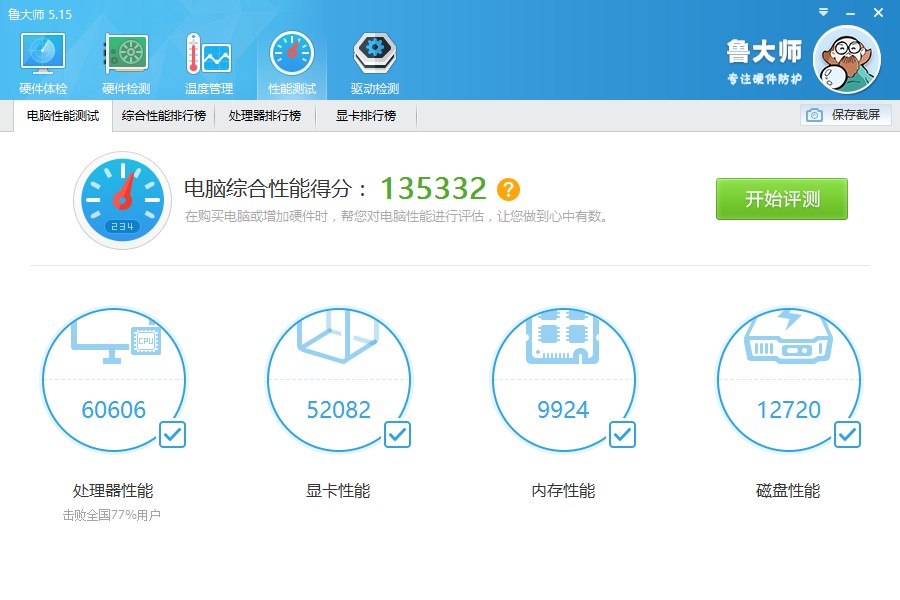Click the 鲁大师 5.15 window title
The width and height of the screenshot is (900, 600).
coord(40,14)
